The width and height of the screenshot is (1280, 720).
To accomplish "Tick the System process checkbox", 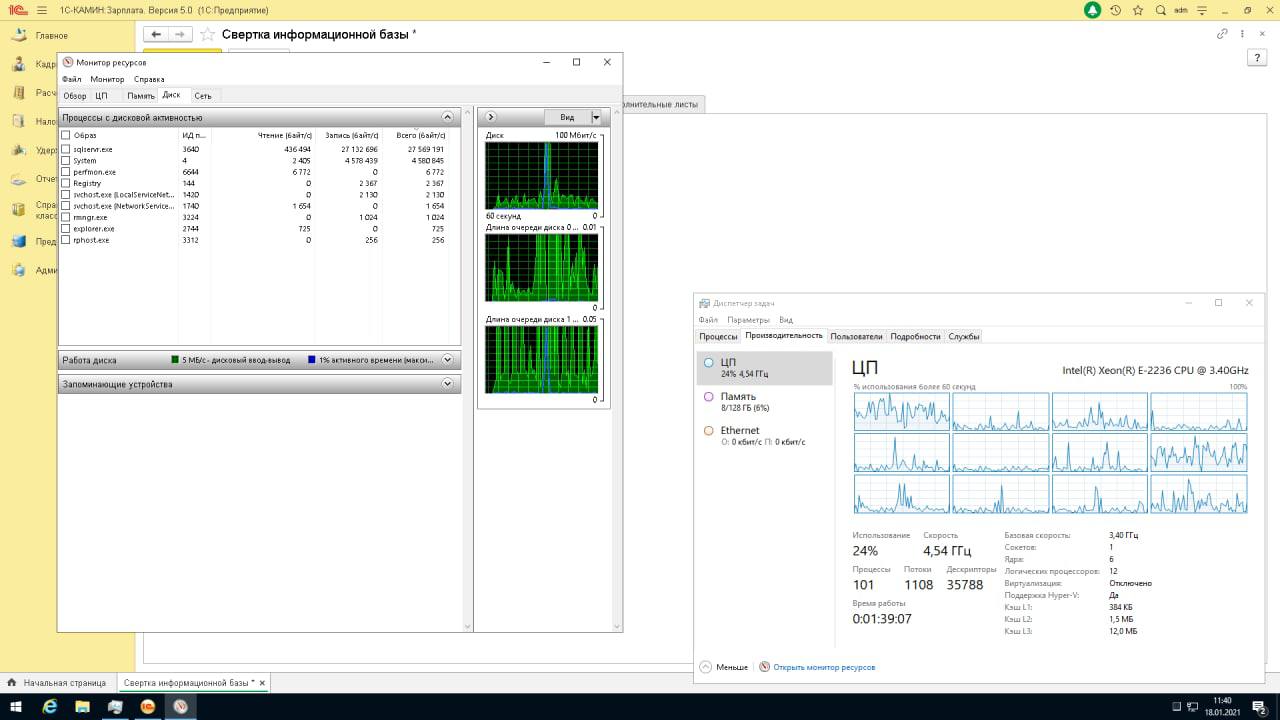I will click(66, 160).
